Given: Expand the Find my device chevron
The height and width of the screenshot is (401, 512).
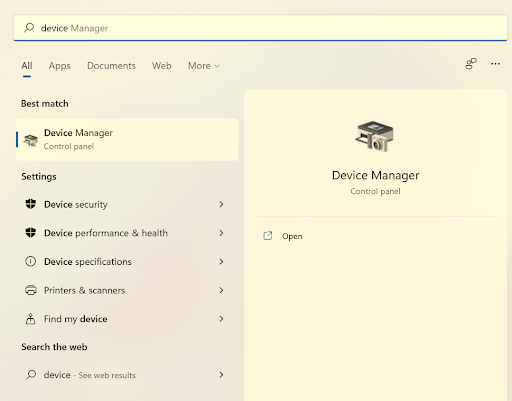Looking at the screenshot, I should tap(221, 319).
